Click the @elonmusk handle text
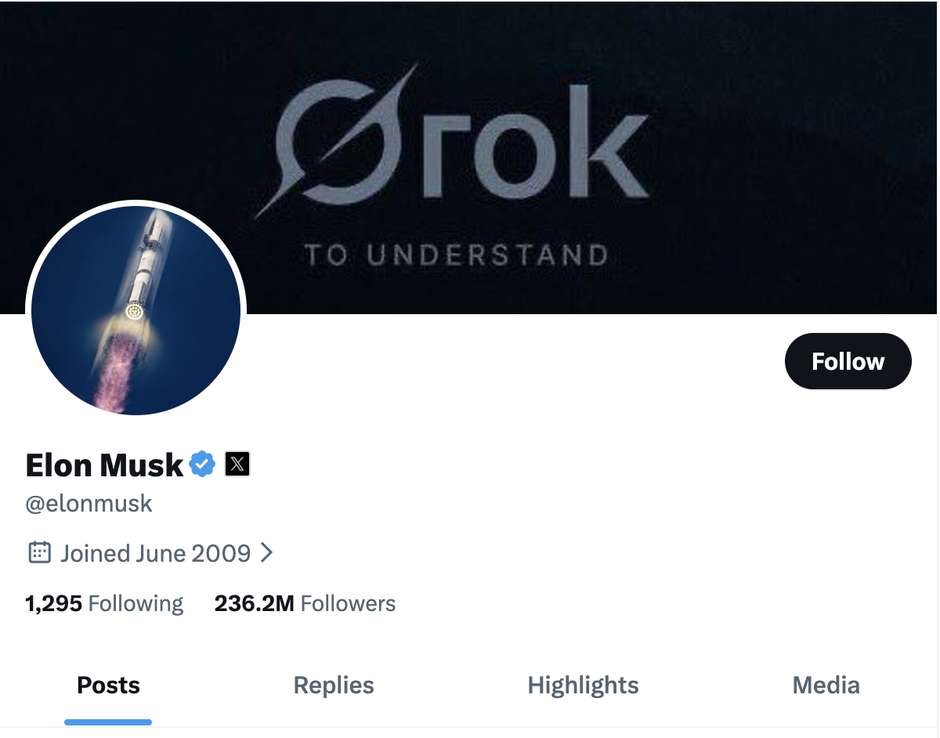 pos(88,504)
